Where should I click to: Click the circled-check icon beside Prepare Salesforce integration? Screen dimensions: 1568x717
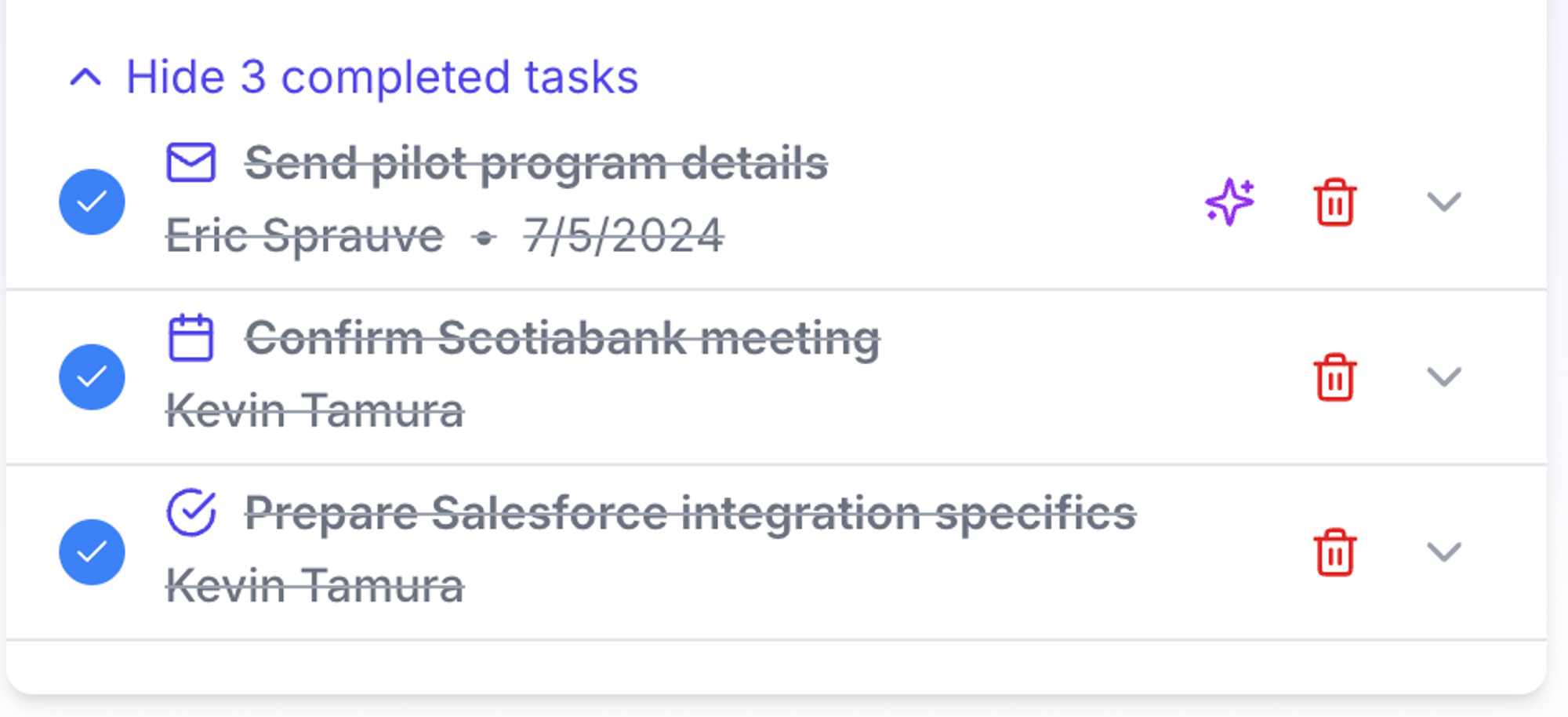(191, 512)
